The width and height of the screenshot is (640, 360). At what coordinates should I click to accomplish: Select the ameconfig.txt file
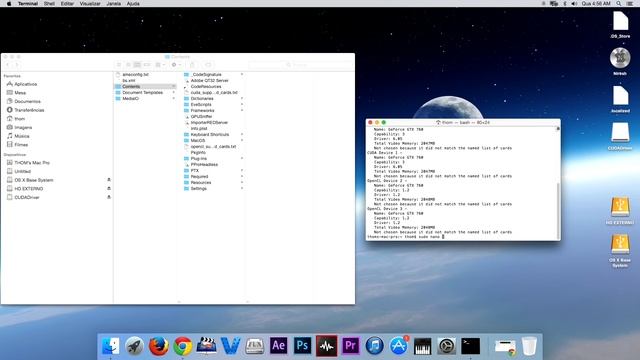[135, 74]
